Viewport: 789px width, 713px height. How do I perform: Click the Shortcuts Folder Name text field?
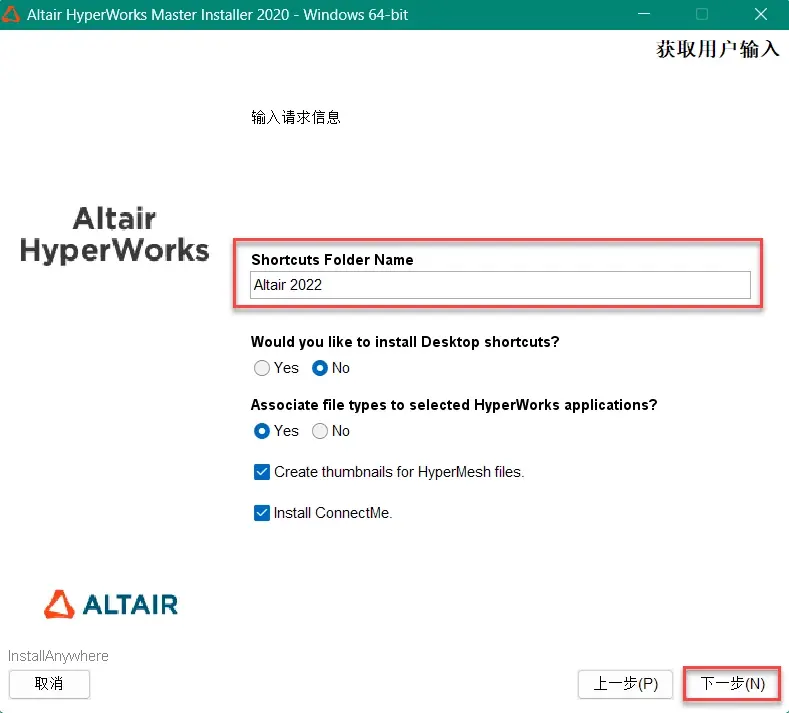(500, 285)
